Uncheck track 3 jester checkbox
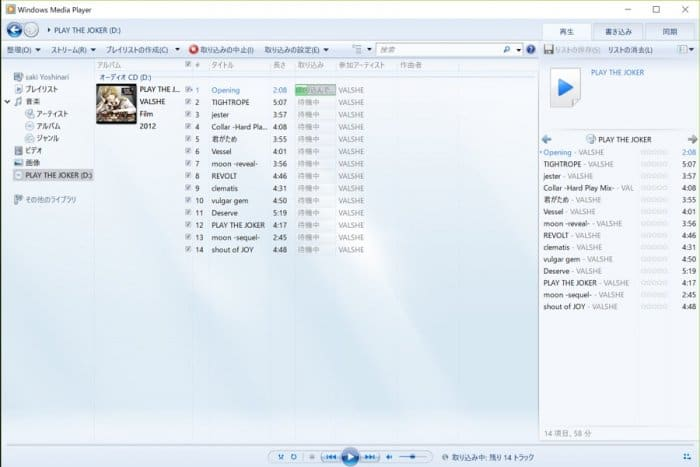This screenshot has width=700, height=467. coord(188,114)
